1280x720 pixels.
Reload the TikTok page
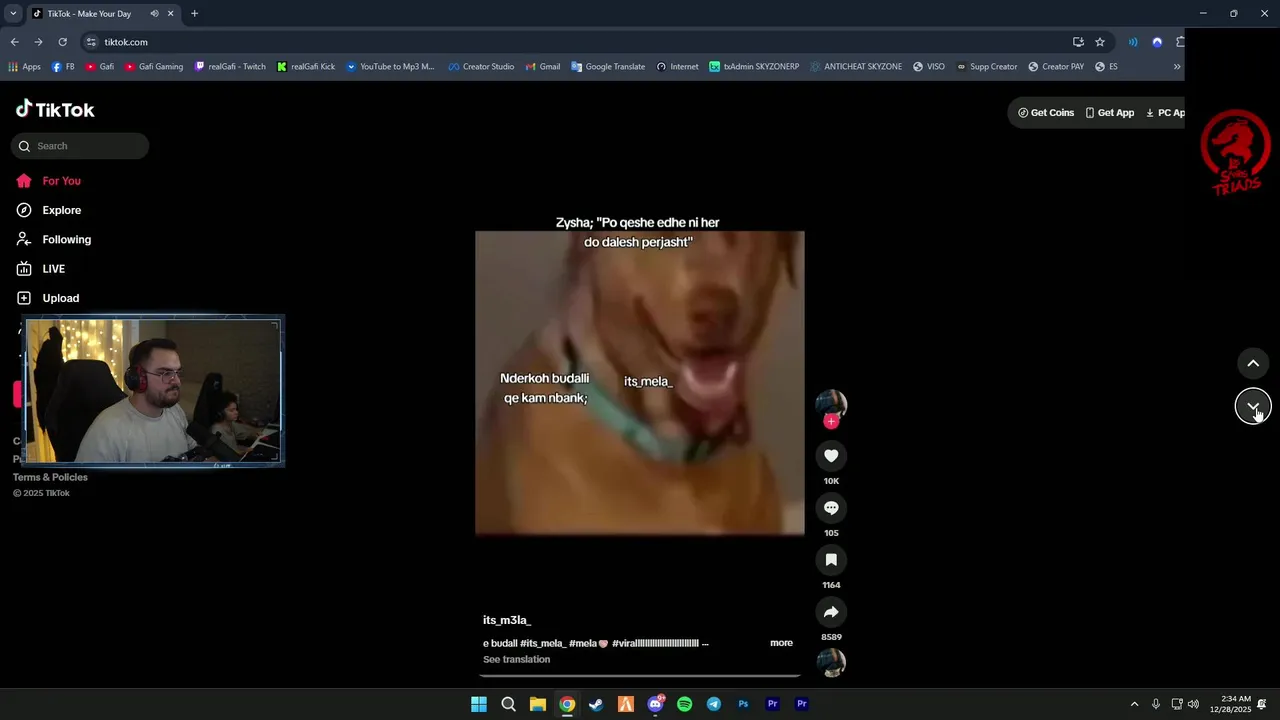pos(62,42)
